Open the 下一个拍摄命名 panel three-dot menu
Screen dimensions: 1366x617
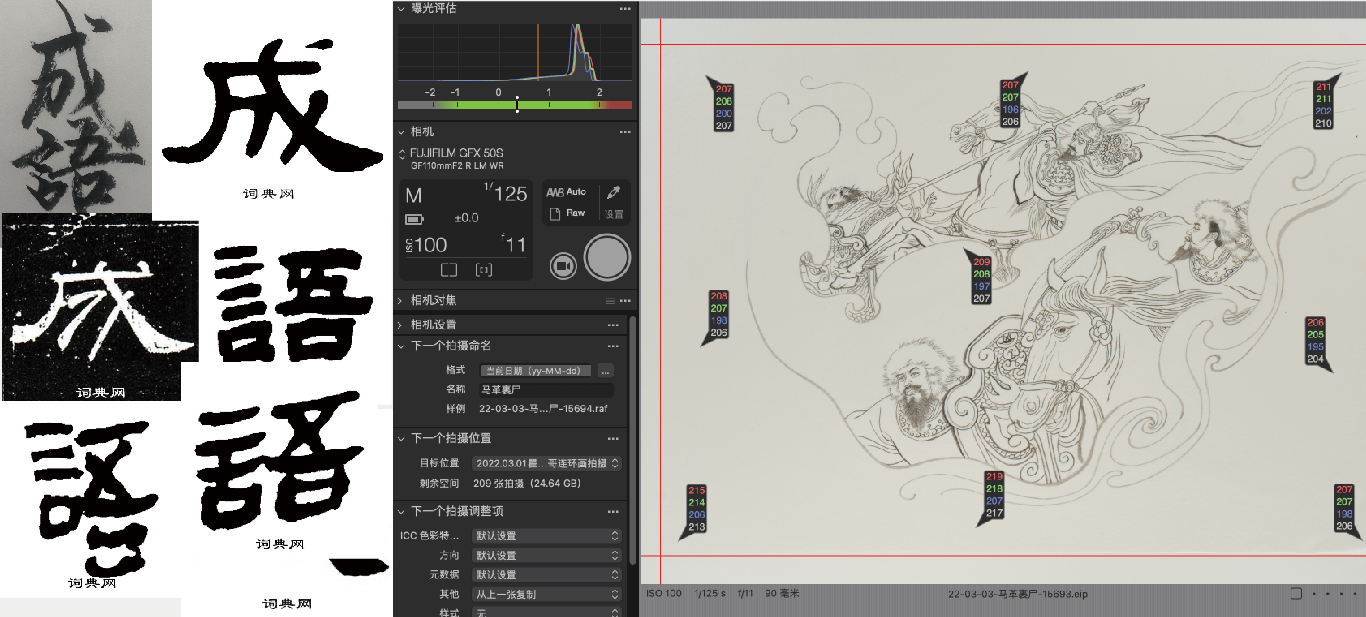(613, 346)
